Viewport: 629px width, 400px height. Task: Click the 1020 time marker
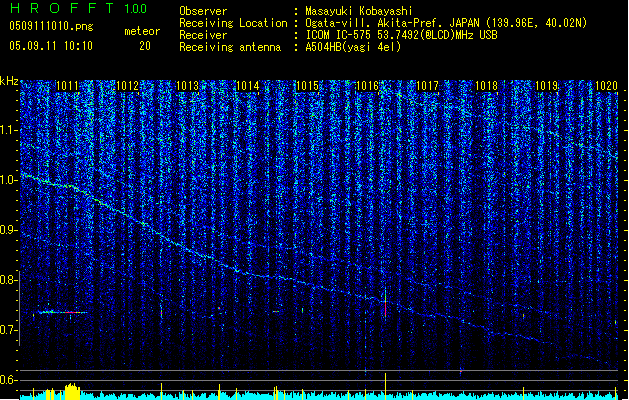coord(606,86)
